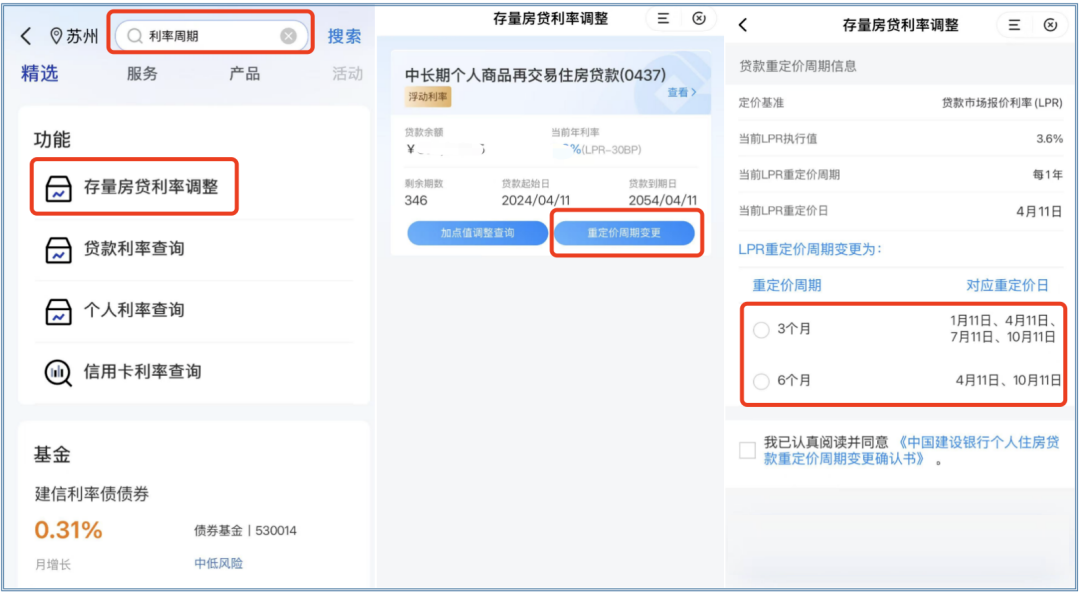Screen dimensions: 1080x593
Task: Go back using the arrow in the right panel
Action: [x=743, y=25]
